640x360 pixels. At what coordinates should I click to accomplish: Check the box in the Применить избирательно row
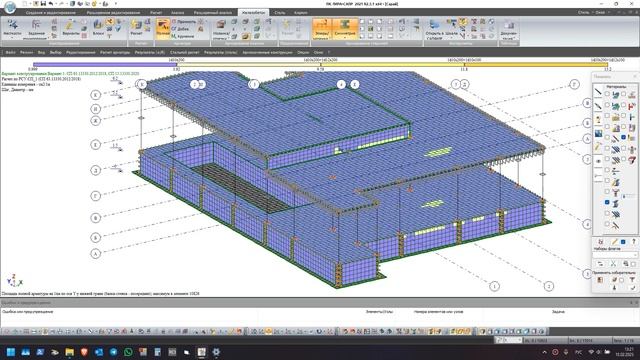click(622, 280)
